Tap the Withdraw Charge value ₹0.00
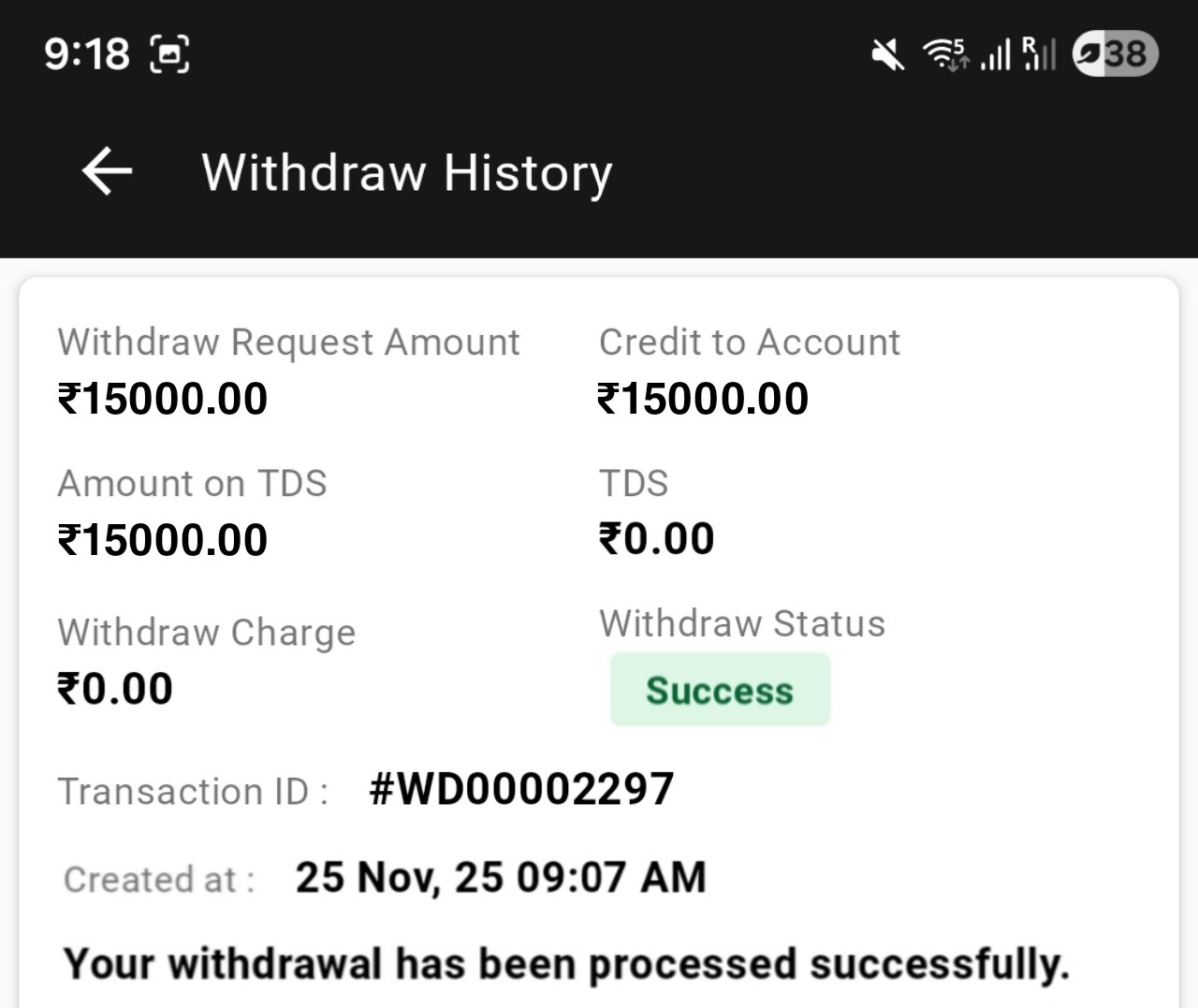Viewport: 1198px width, 1008px height. [x=115, y=689]
